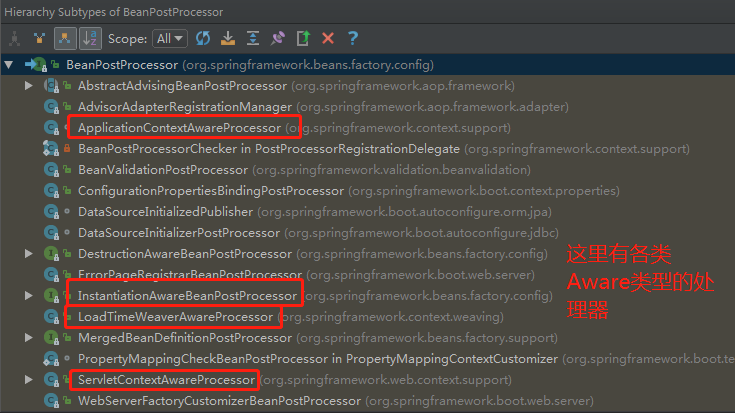Expand MergedBeanDefinitionPostProcessor node
The width and height of the screenshot is (735, 413).
[x=29, y=338]
